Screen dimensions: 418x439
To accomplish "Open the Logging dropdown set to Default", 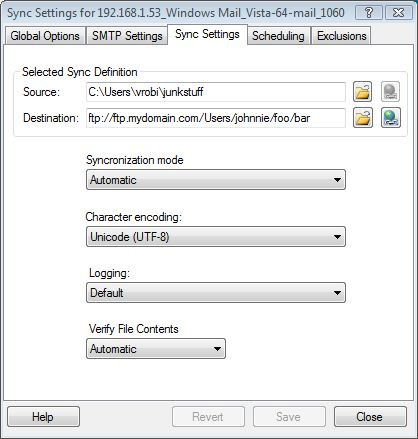I will (216, 293).
